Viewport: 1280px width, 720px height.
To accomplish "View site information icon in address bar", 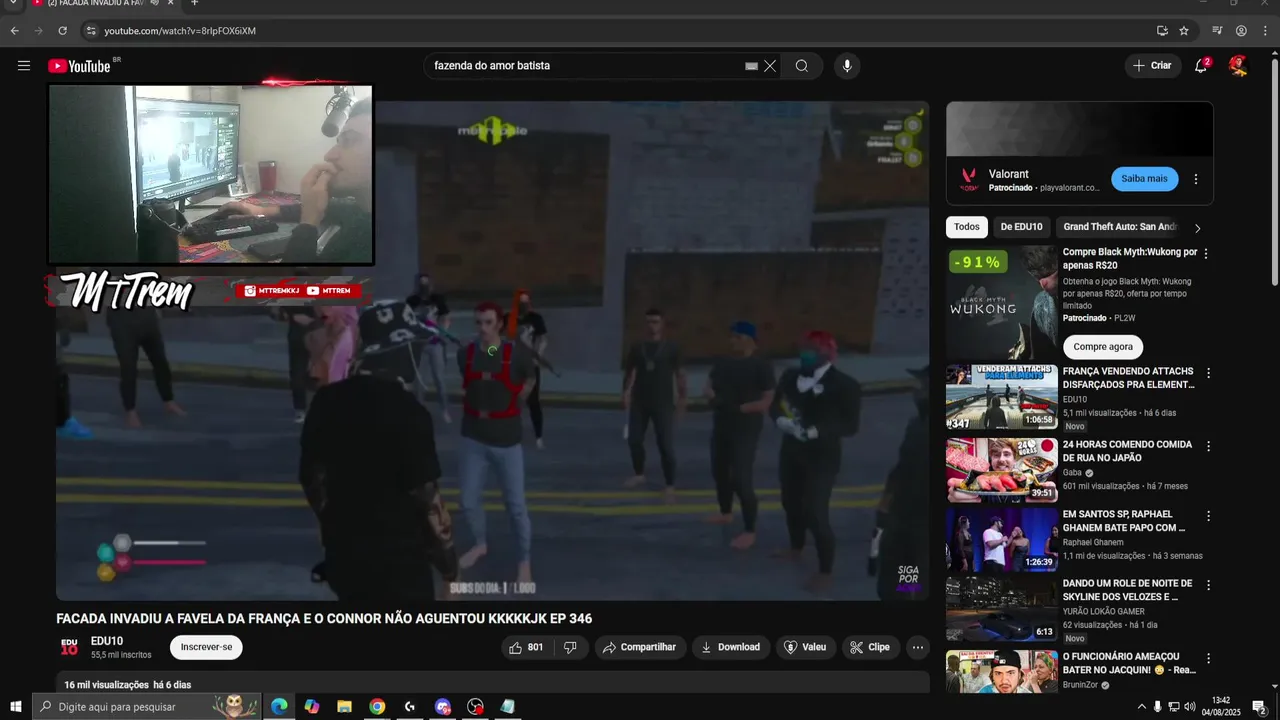I will coord(90,31).
